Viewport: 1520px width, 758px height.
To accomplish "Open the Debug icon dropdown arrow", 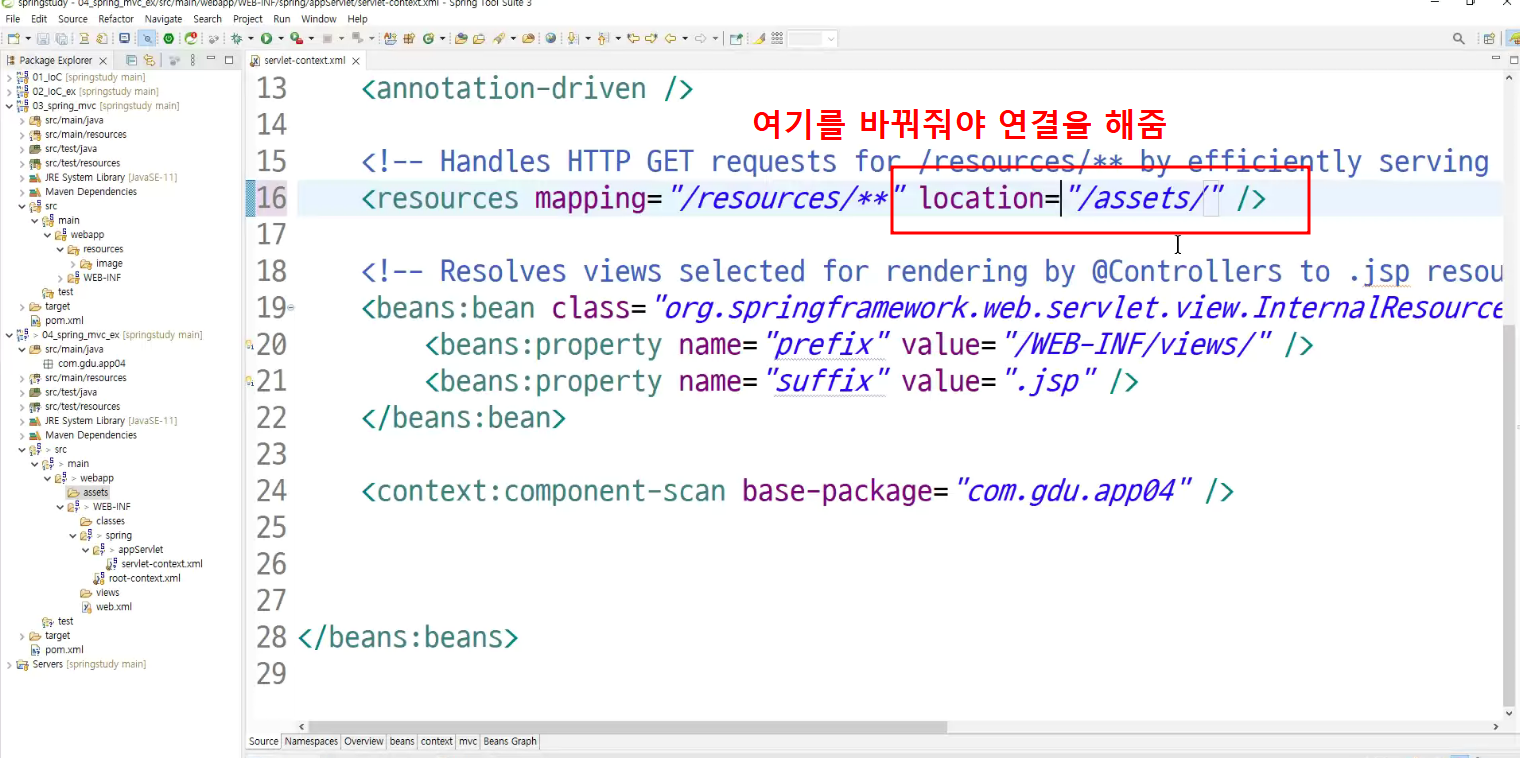I will pyautogui.click(x=251, y=38).
